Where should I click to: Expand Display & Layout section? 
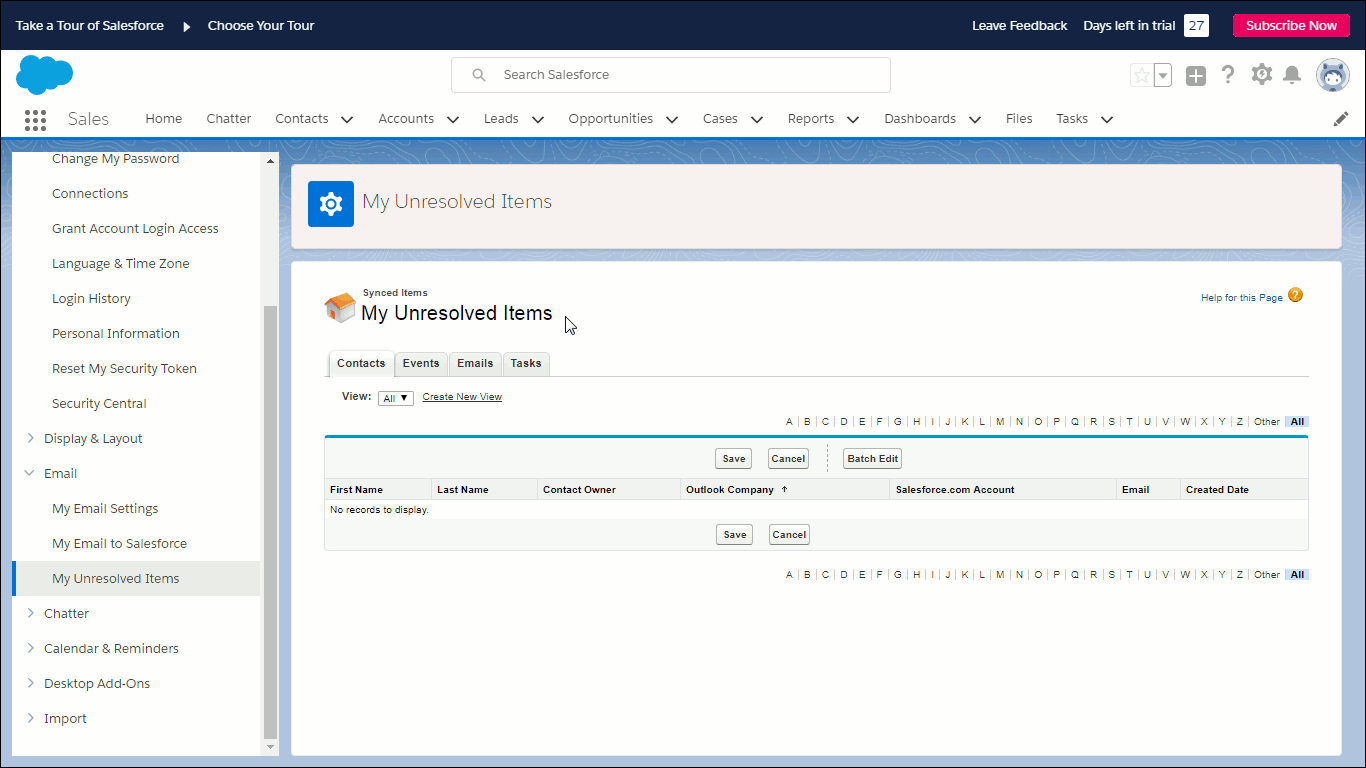coord(30,438)
